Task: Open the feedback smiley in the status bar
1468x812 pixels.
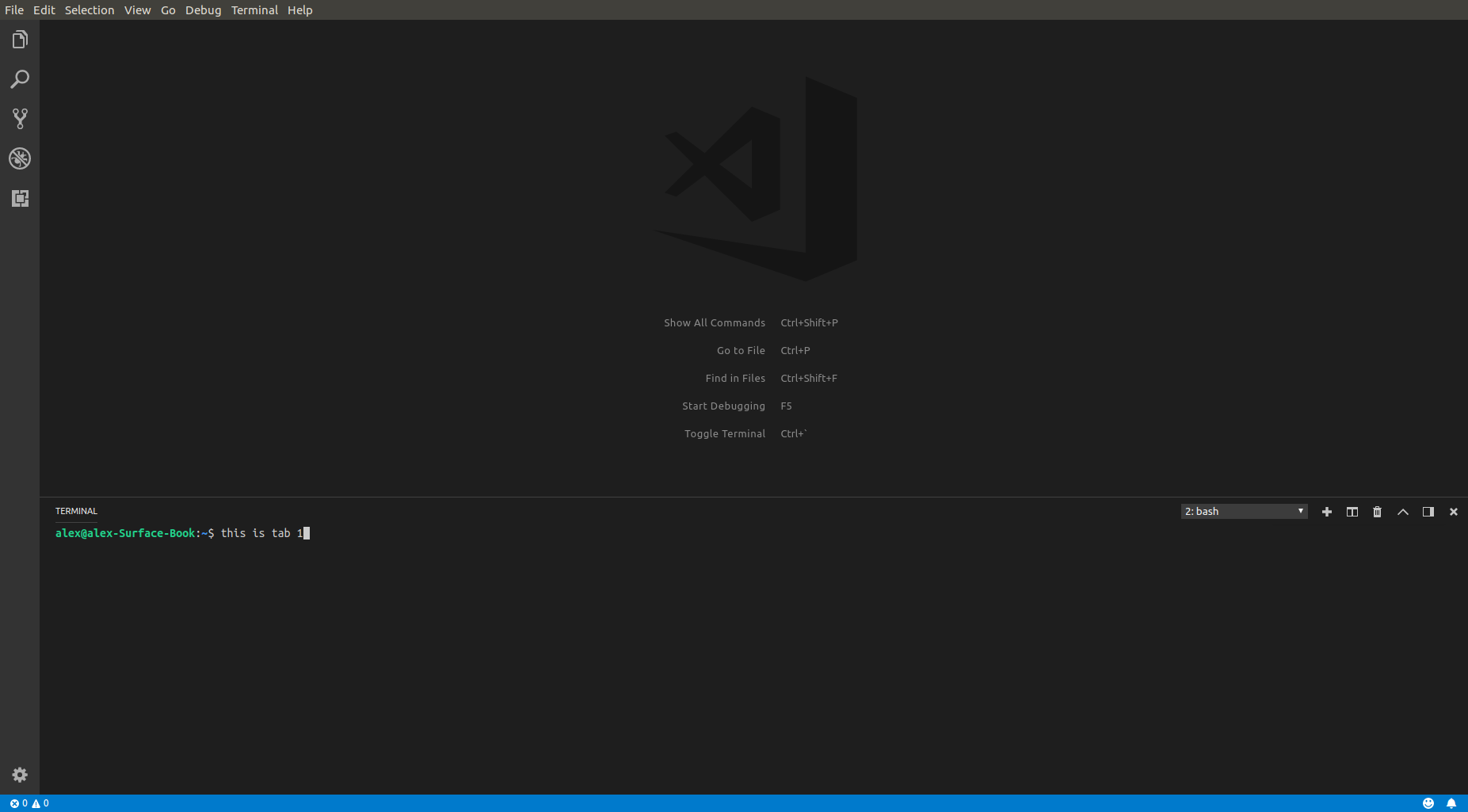Action: point(1427,802)
